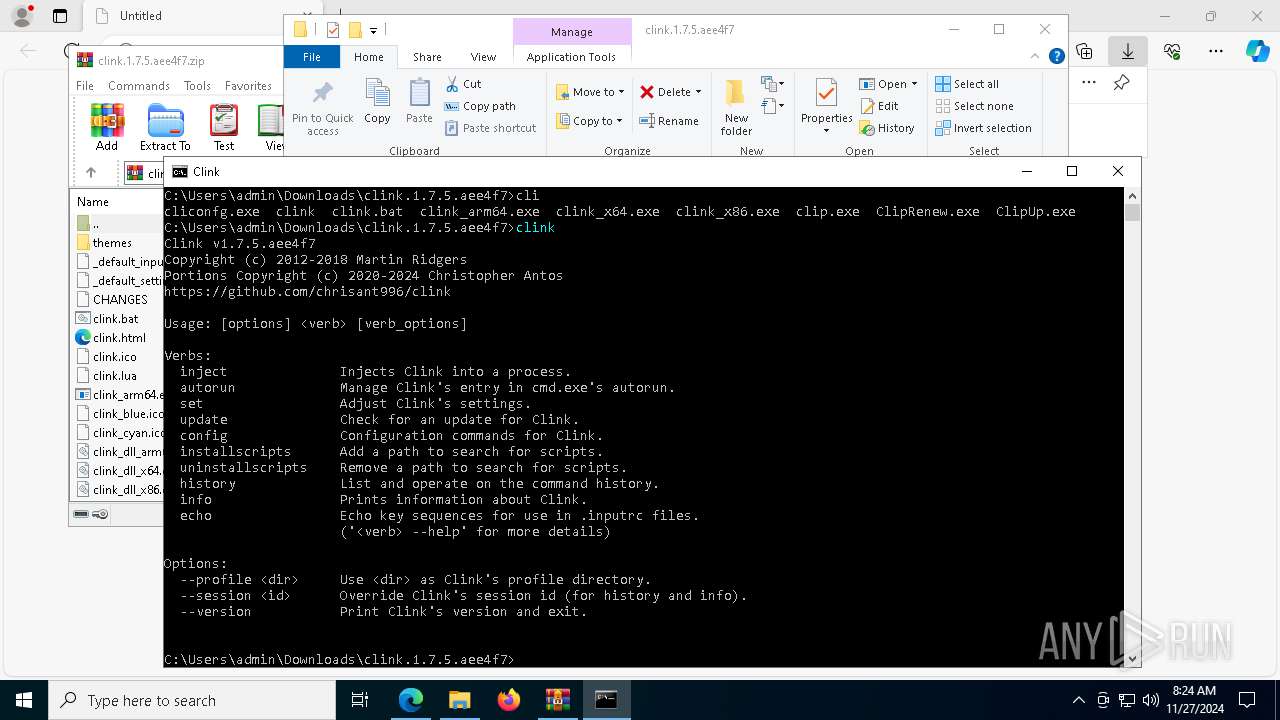Click Clink console scrollbar down arrow

click(1132, 659)
